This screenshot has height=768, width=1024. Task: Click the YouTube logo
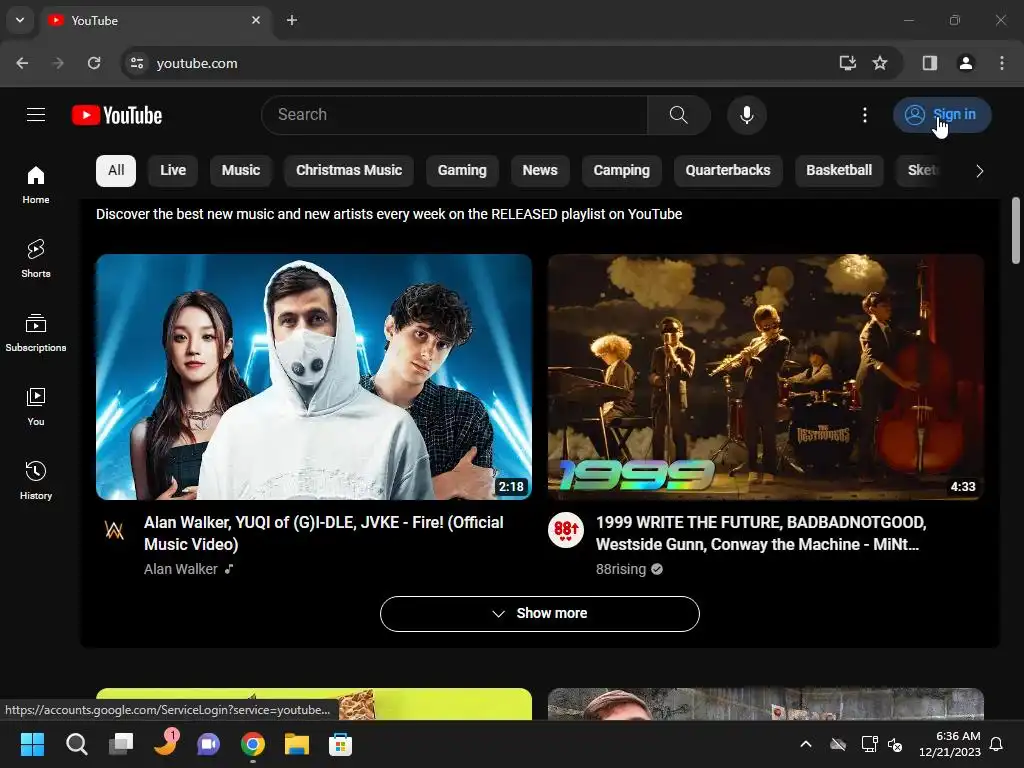tap(117, 115)
